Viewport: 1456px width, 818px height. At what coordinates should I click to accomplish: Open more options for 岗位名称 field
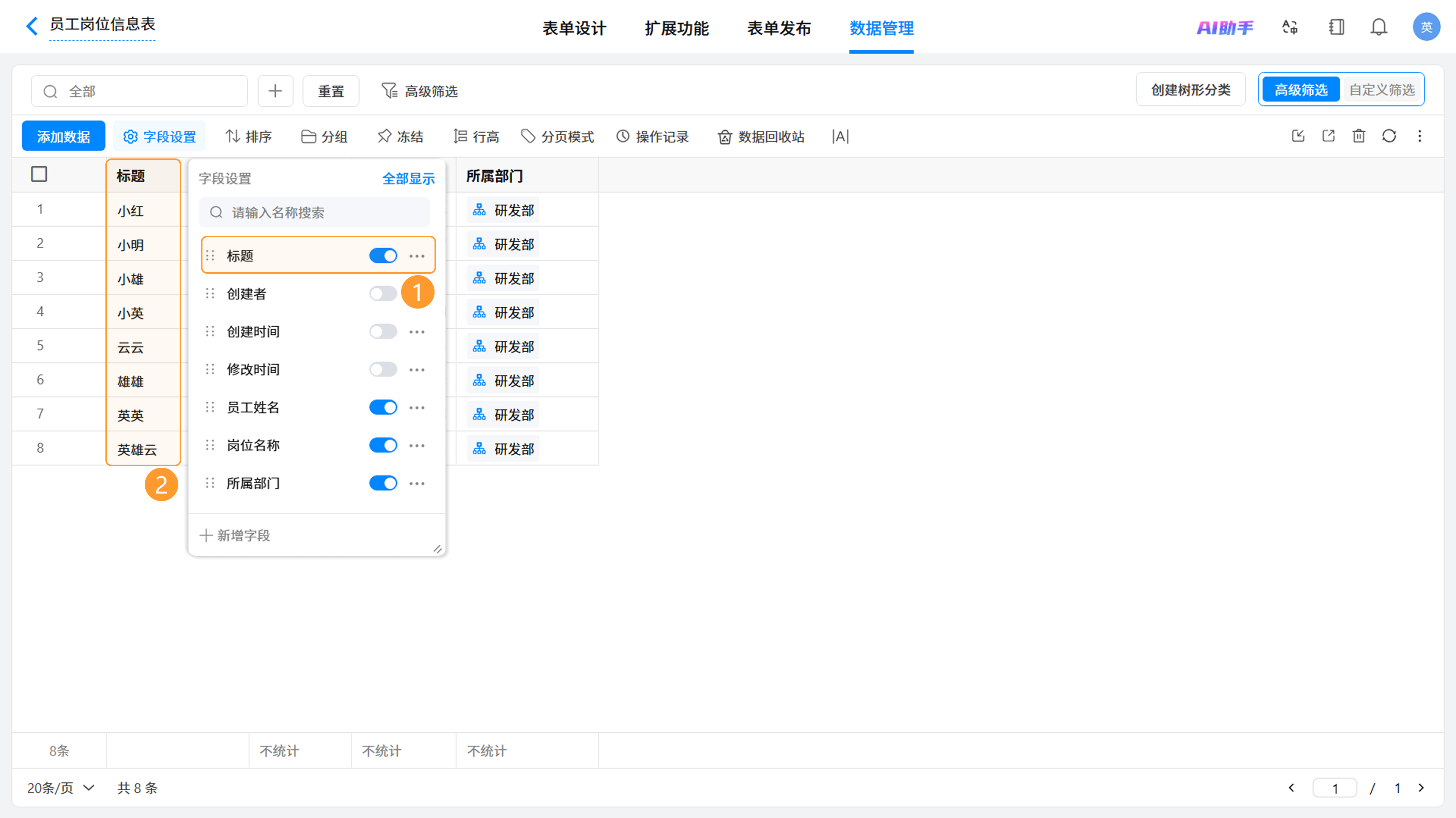click(x=417, y=445)
